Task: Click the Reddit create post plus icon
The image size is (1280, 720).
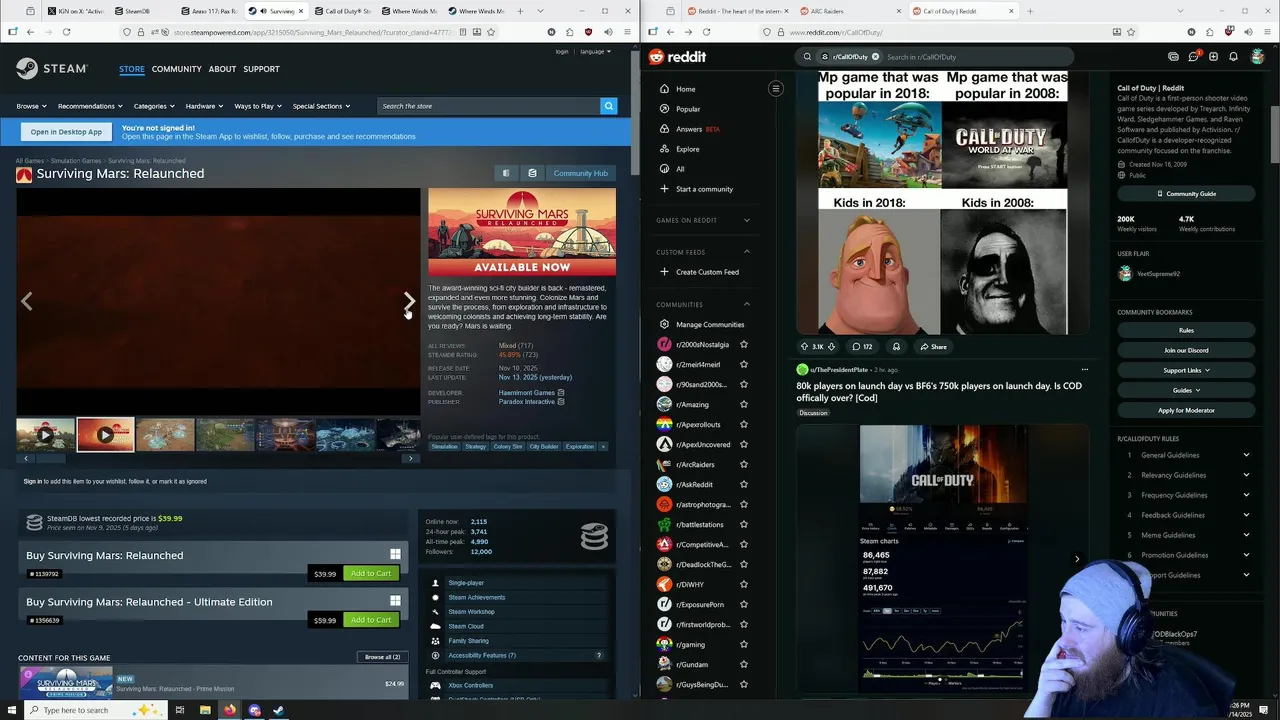Action: click(x=1213, y=57)
